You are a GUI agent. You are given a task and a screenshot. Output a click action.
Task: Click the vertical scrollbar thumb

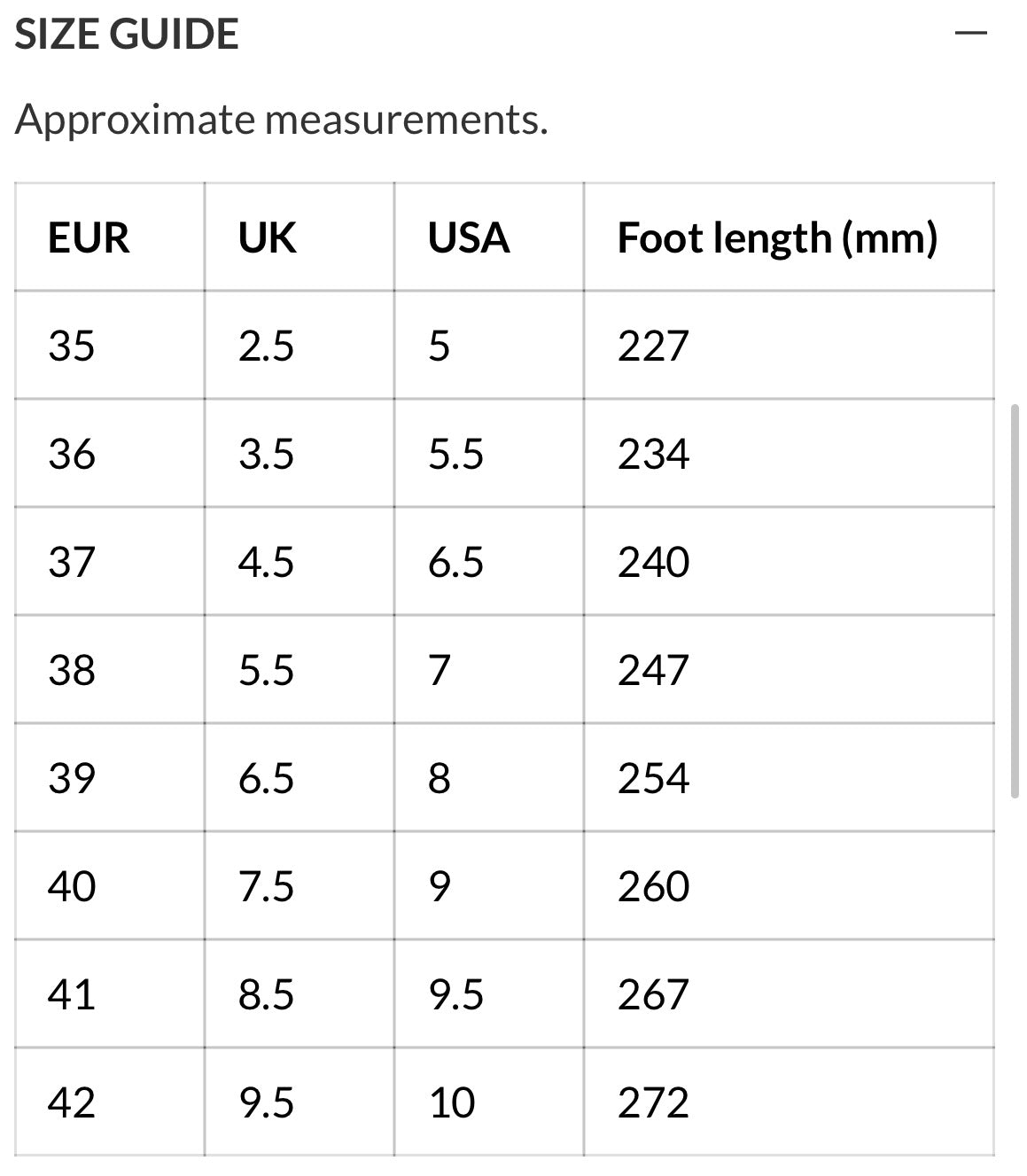pos(1015,601)
